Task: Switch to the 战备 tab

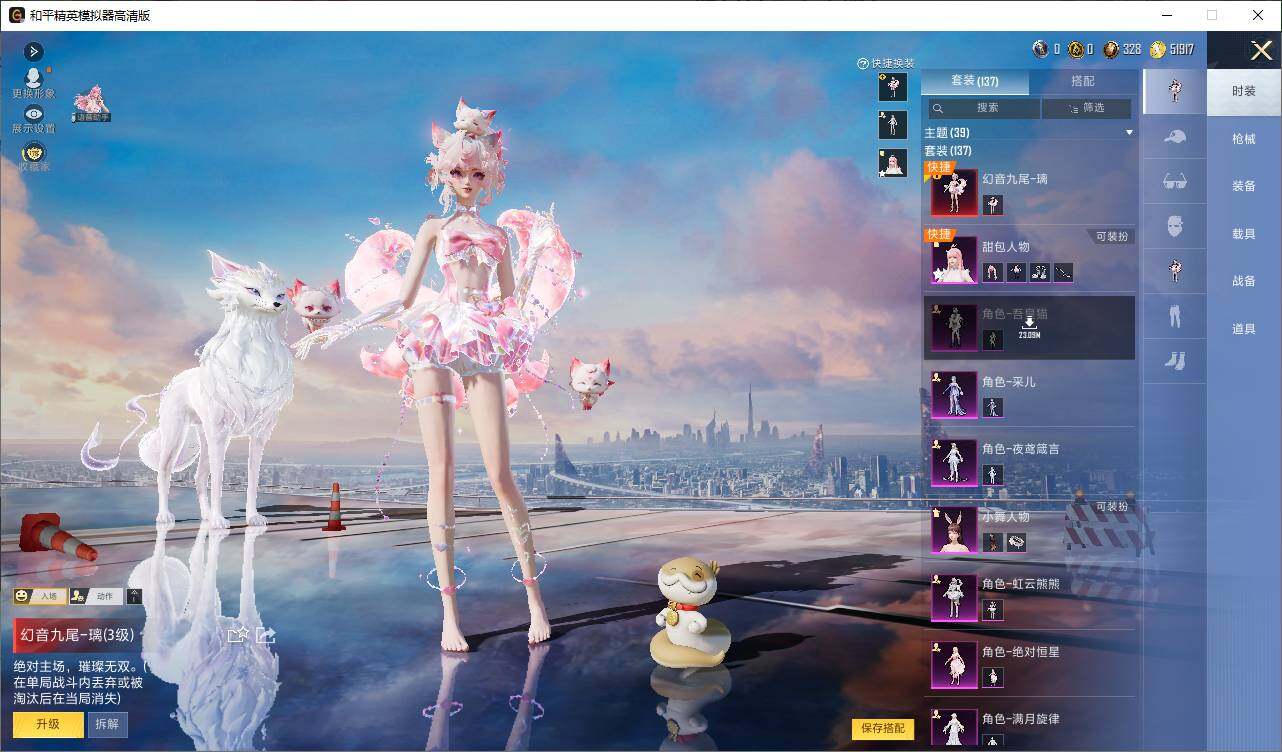Action: click(1244, 281)
